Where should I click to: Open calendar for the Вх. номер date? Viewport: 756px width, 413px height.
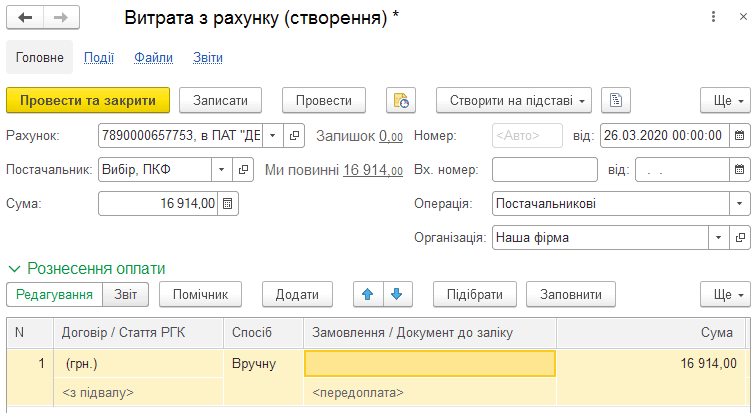pyautogui.click(x=739, y=170)
